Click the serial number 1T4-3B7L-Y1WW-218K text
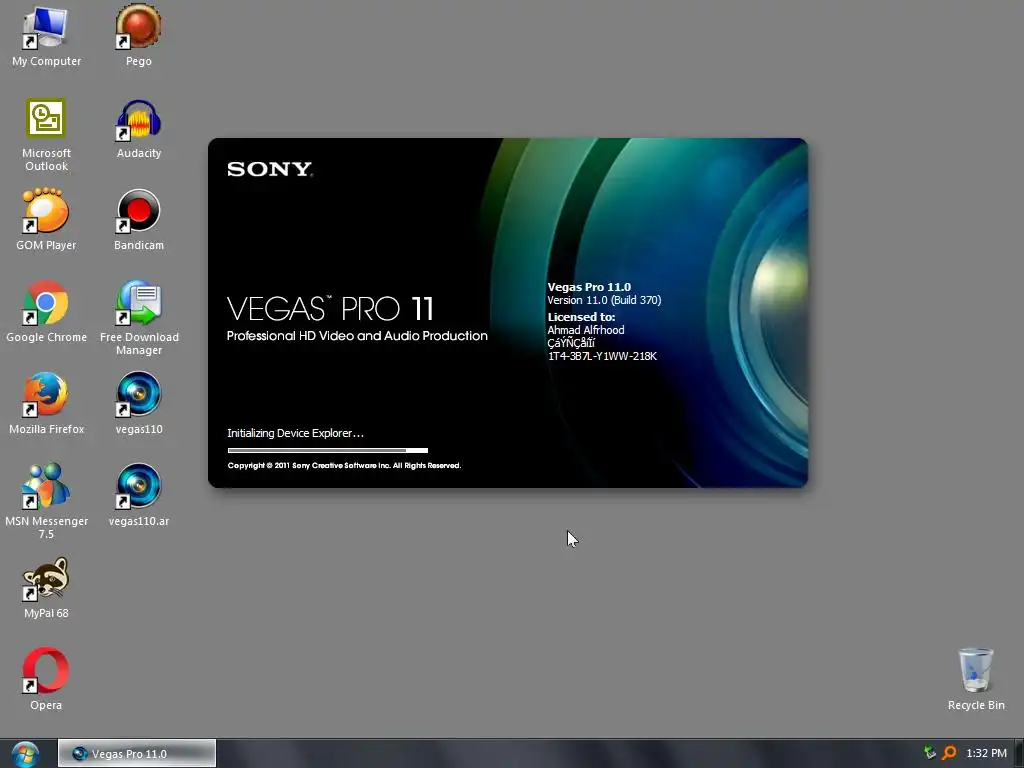The height and width of the screenshot is (768, 1024). click(x=602, y=356)
